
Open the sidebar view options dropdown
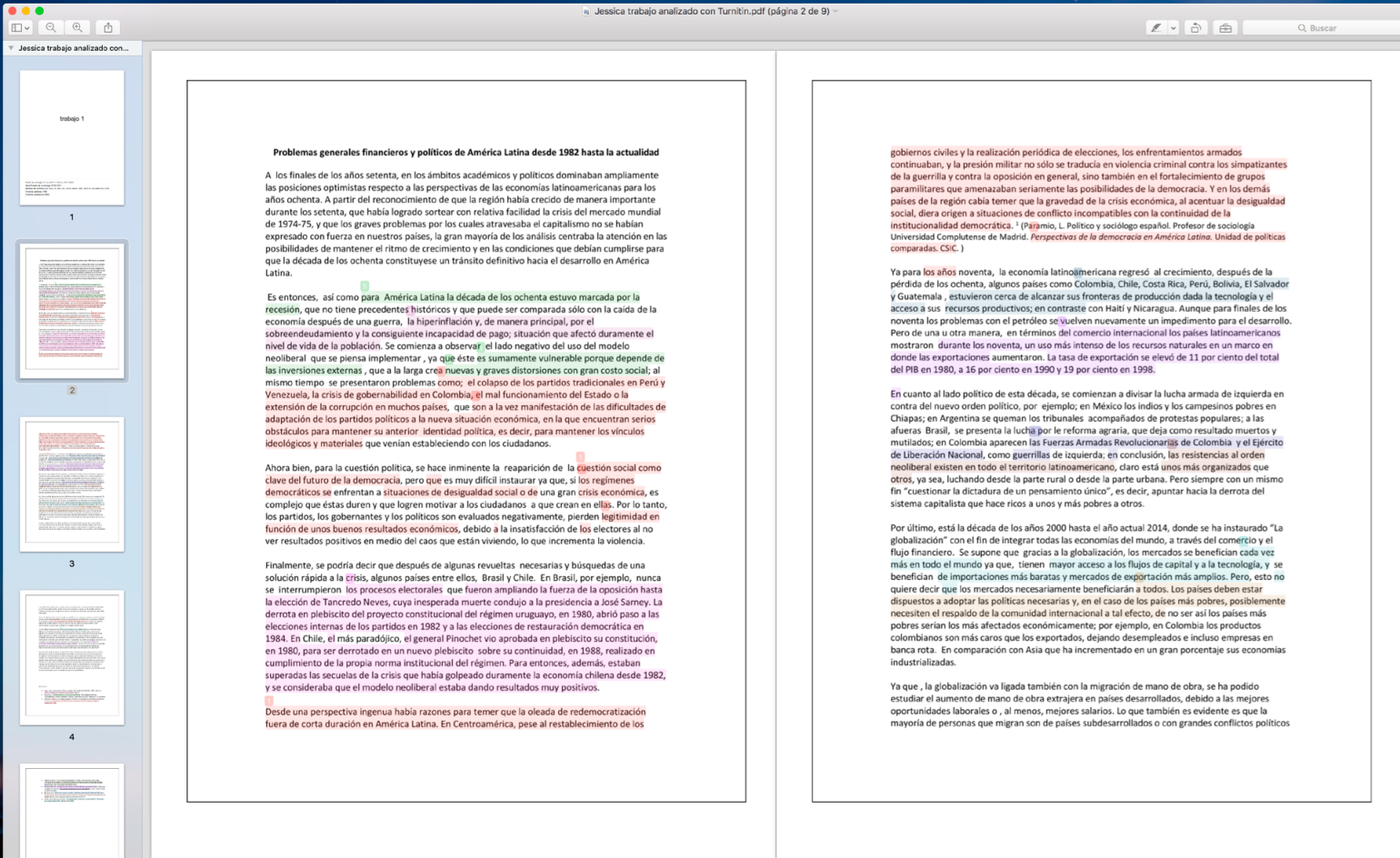click(x=20, y=28)
